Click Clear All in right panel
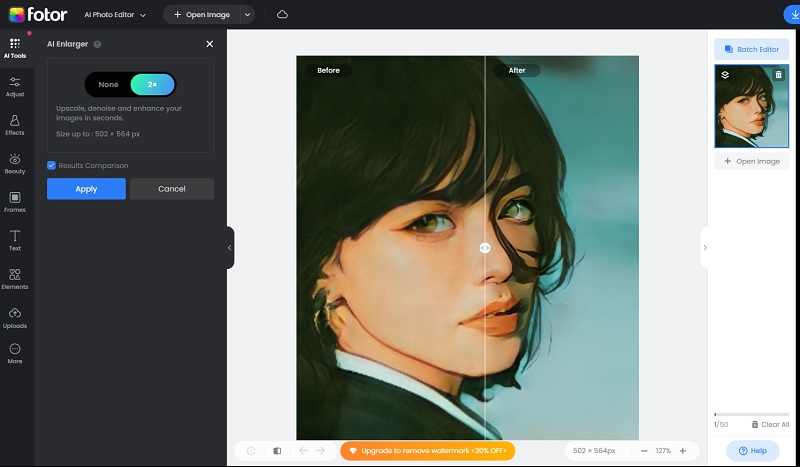Viewport: 800px width, 467px height. pyautogui.click(x=770, y=424)
